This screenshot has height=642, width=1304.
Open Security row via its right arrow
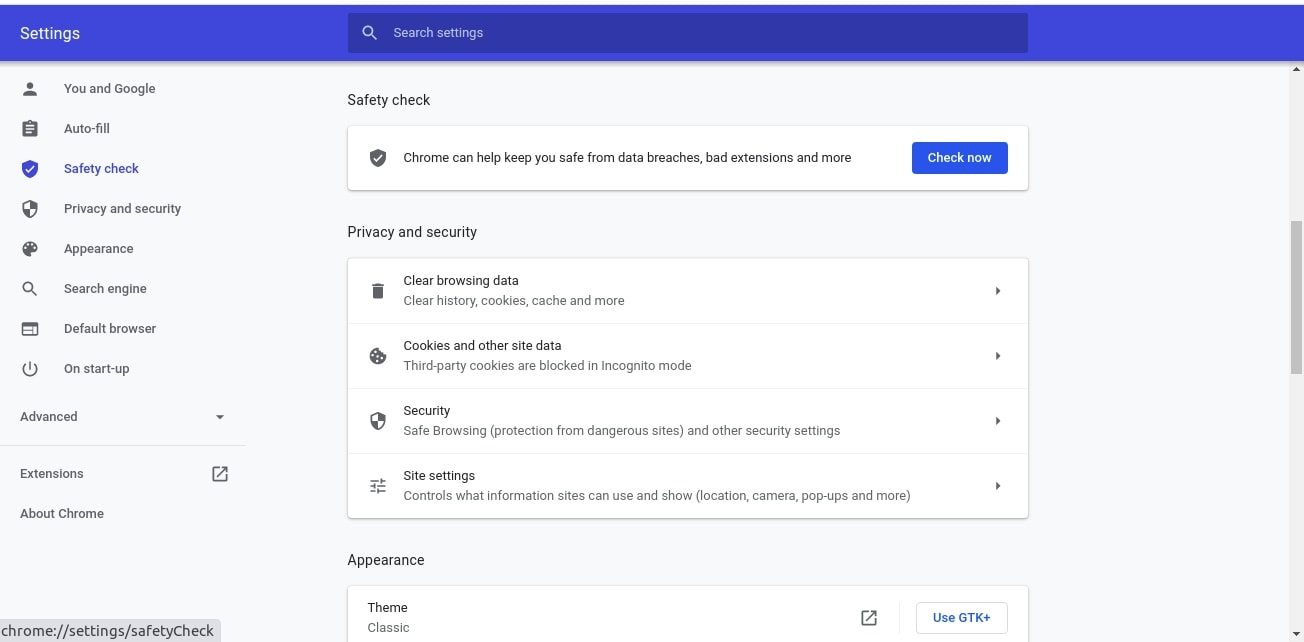click(x=998, y=421)
